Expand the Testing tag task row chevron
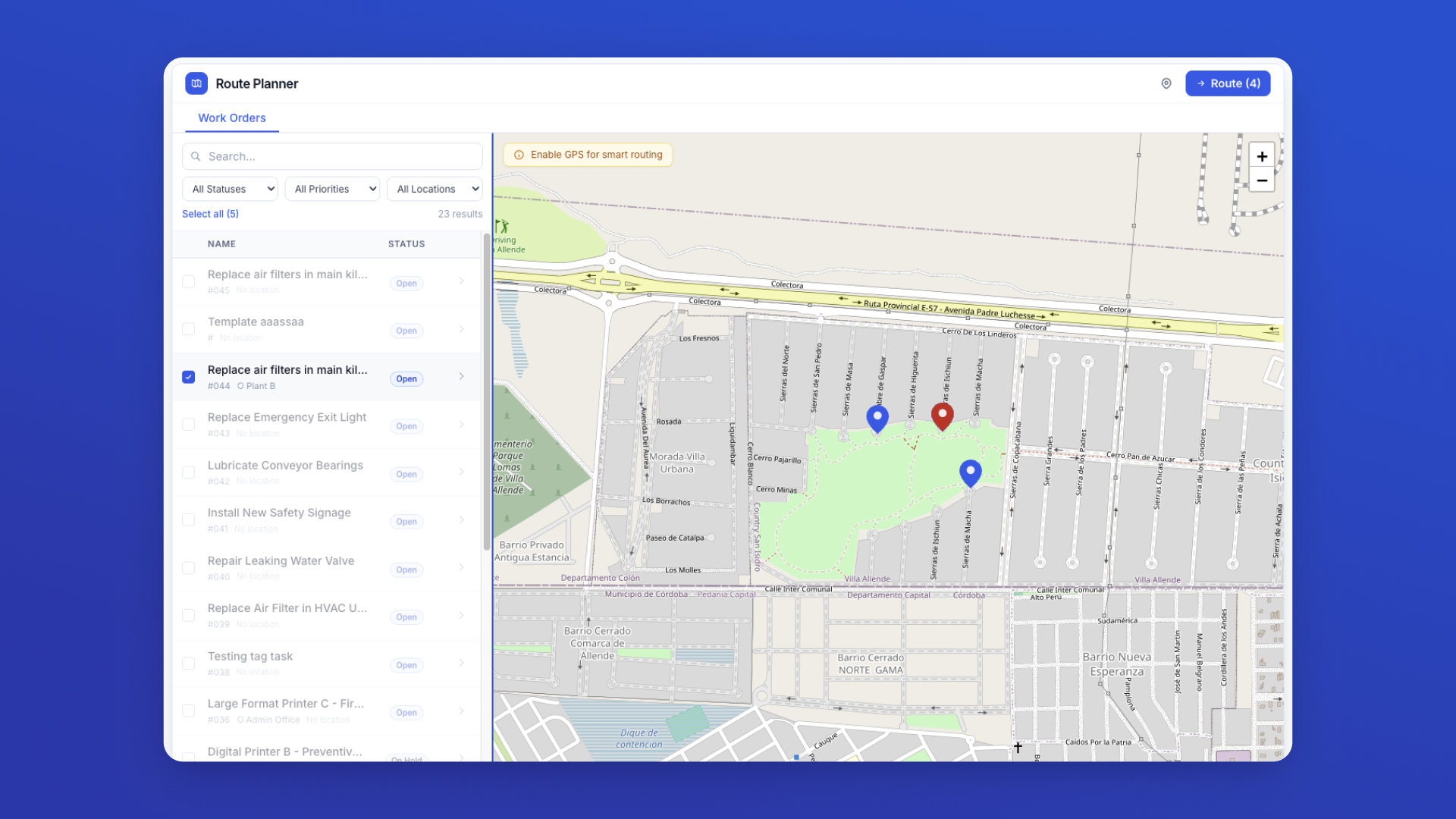Image resolution: width=1456 pixels, height=819 pixels. point(462,662)
